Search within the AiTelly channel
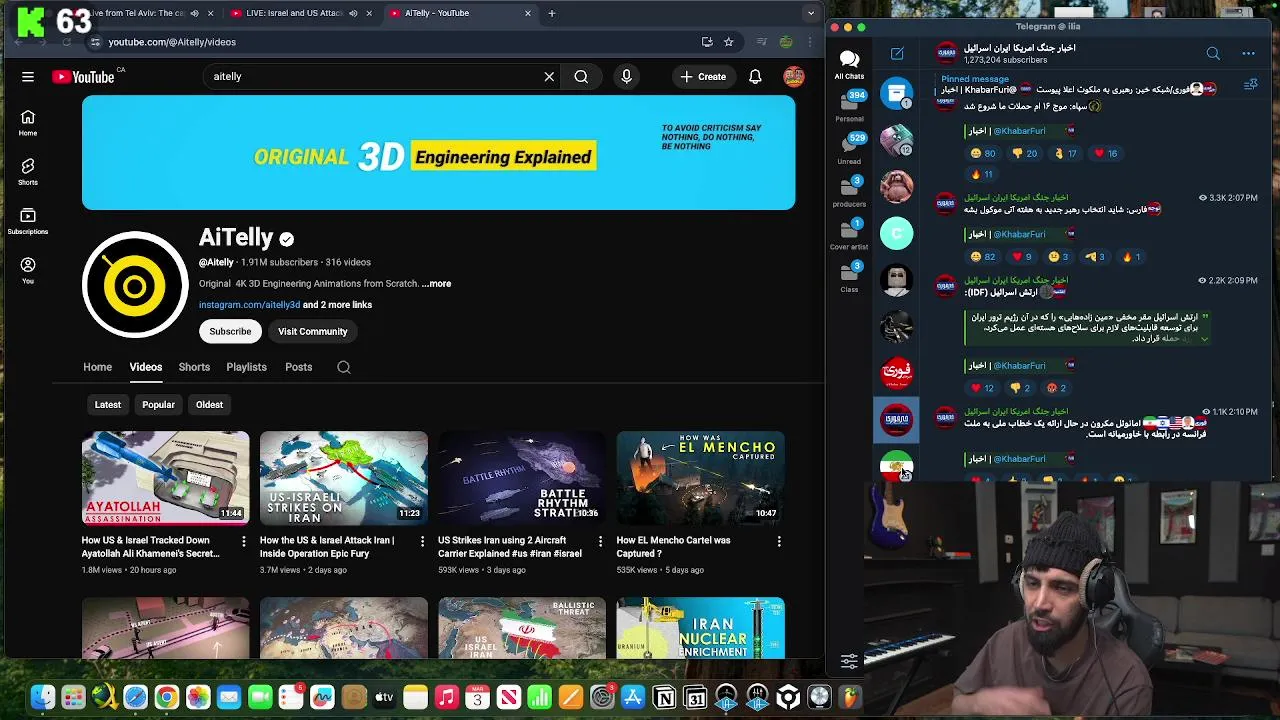 click(343, 367)
